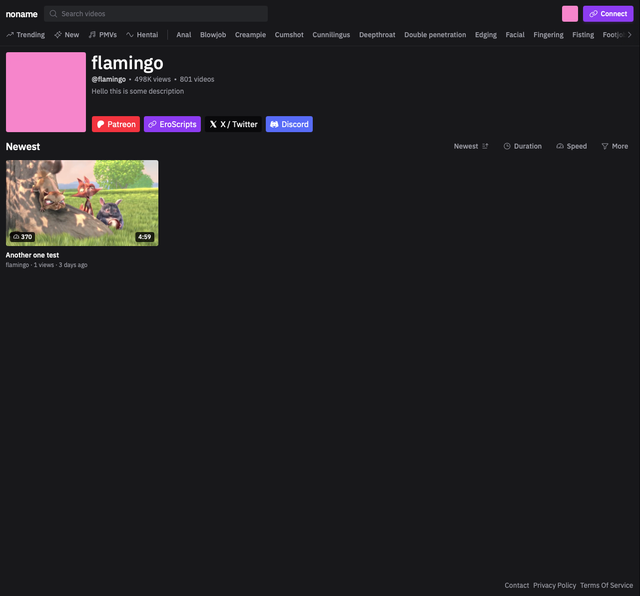
Task: Open the EroScripts link button
Action: 172,124
